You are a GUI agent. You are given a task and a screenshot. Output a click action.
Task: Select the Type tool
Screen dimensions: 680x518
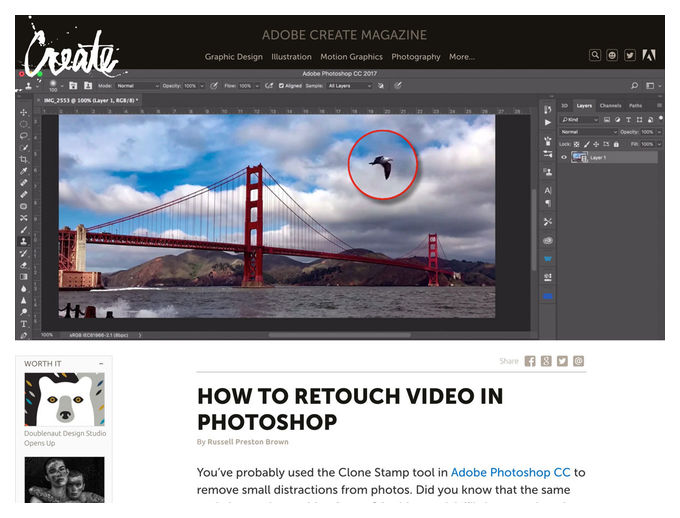click(x=23, y=324)
